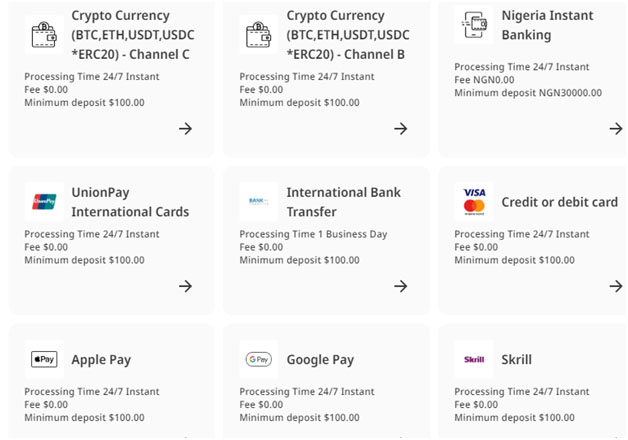Click the Crypto Currency Channel C wallet icon
The height and width of the screenshot is (440, 628).
tap(44, 34)
